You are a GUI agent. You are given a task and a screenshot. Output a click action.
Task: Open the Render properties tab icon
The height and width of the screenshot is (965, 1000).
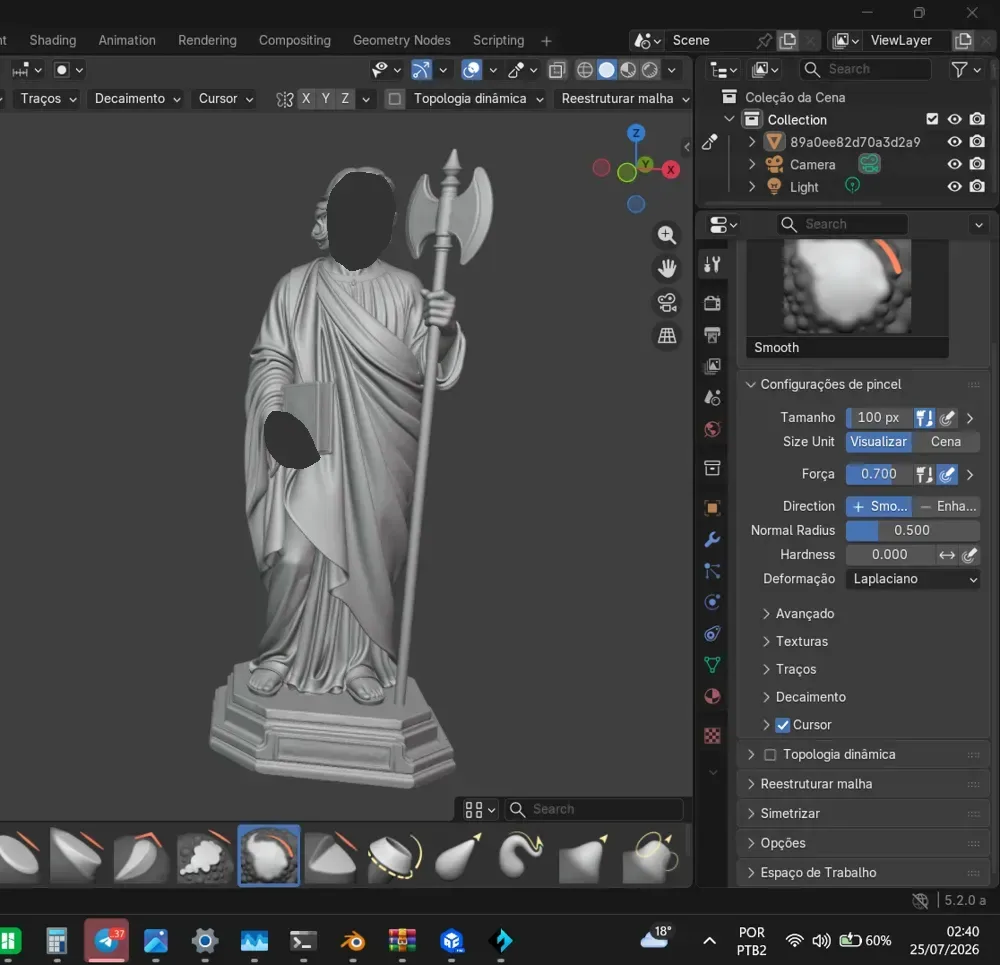point(712,302)
